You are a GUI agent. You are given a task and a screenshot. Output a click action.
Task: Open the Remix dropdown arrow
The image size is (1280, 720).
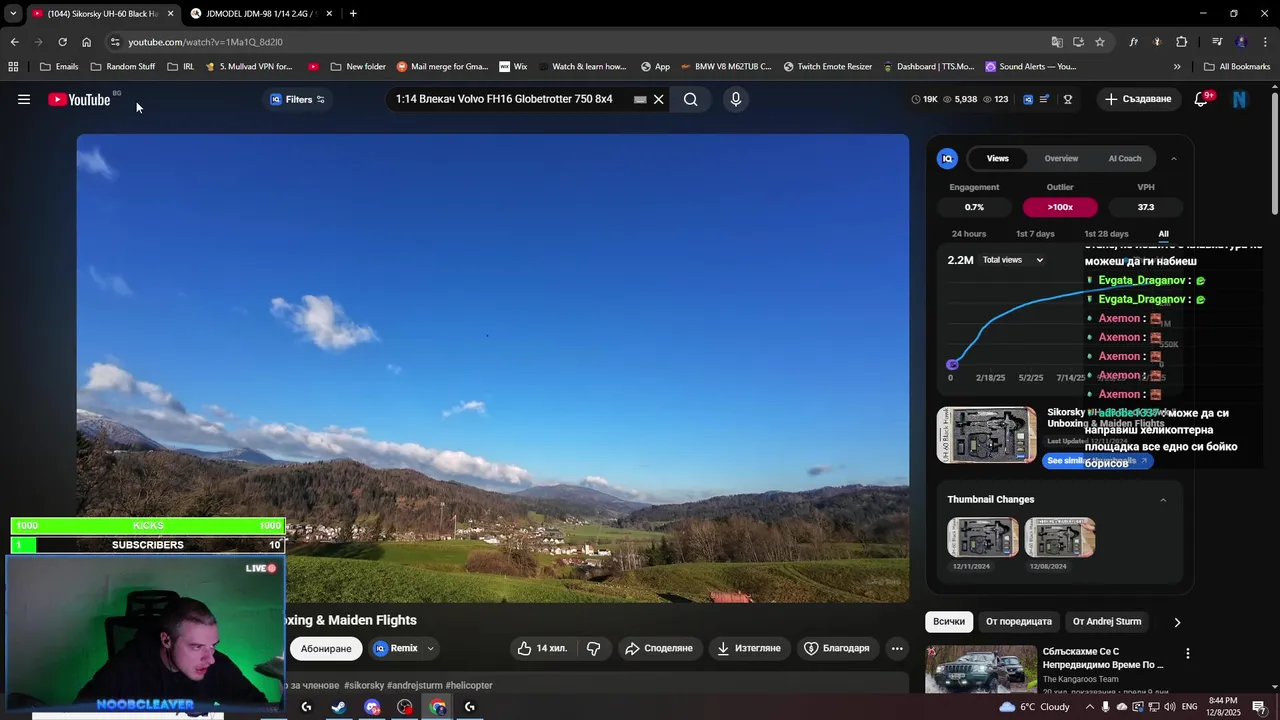pos(431,648)
